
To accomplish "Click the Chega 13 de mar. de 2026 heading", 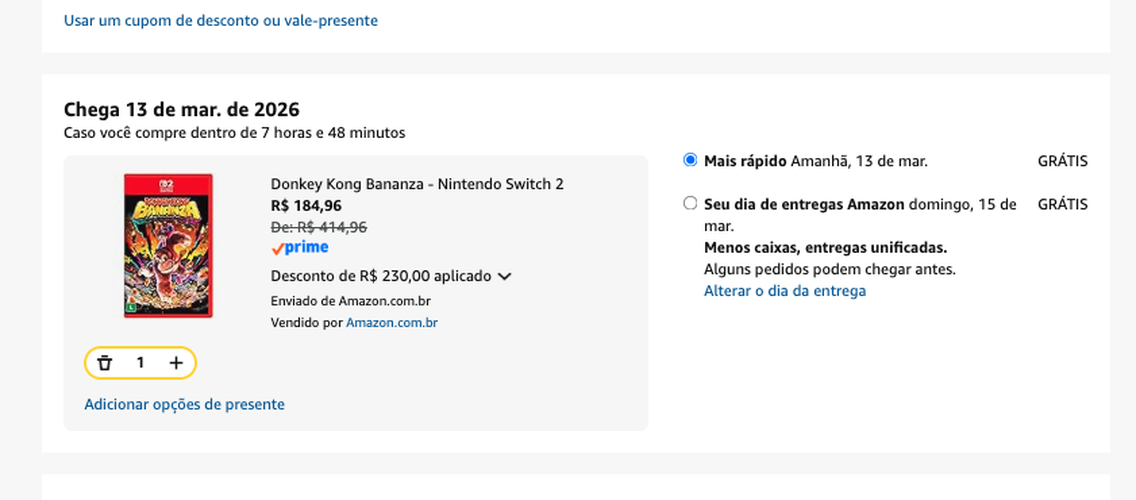I will coord(182,110).
